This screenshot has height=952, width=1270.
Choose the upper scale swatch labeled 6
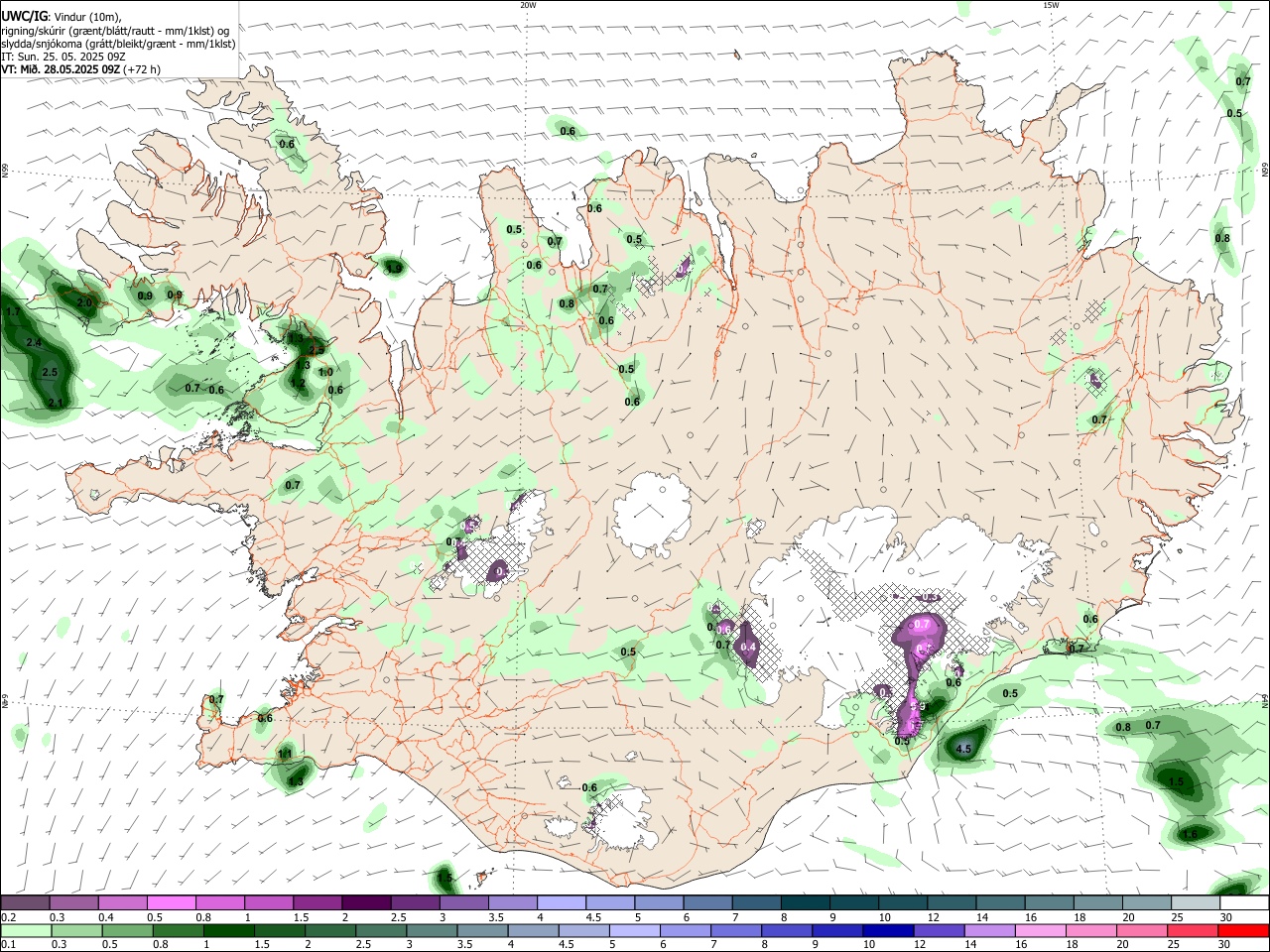pyautogui.click(x=707, y=902)
